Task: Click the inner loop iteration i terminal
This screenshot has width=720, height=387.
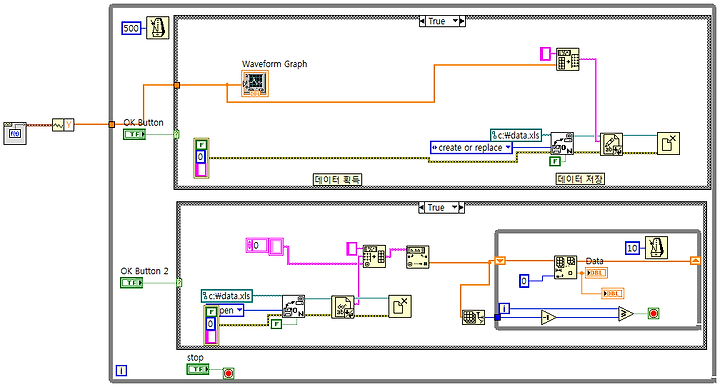Action: [504, 308]
